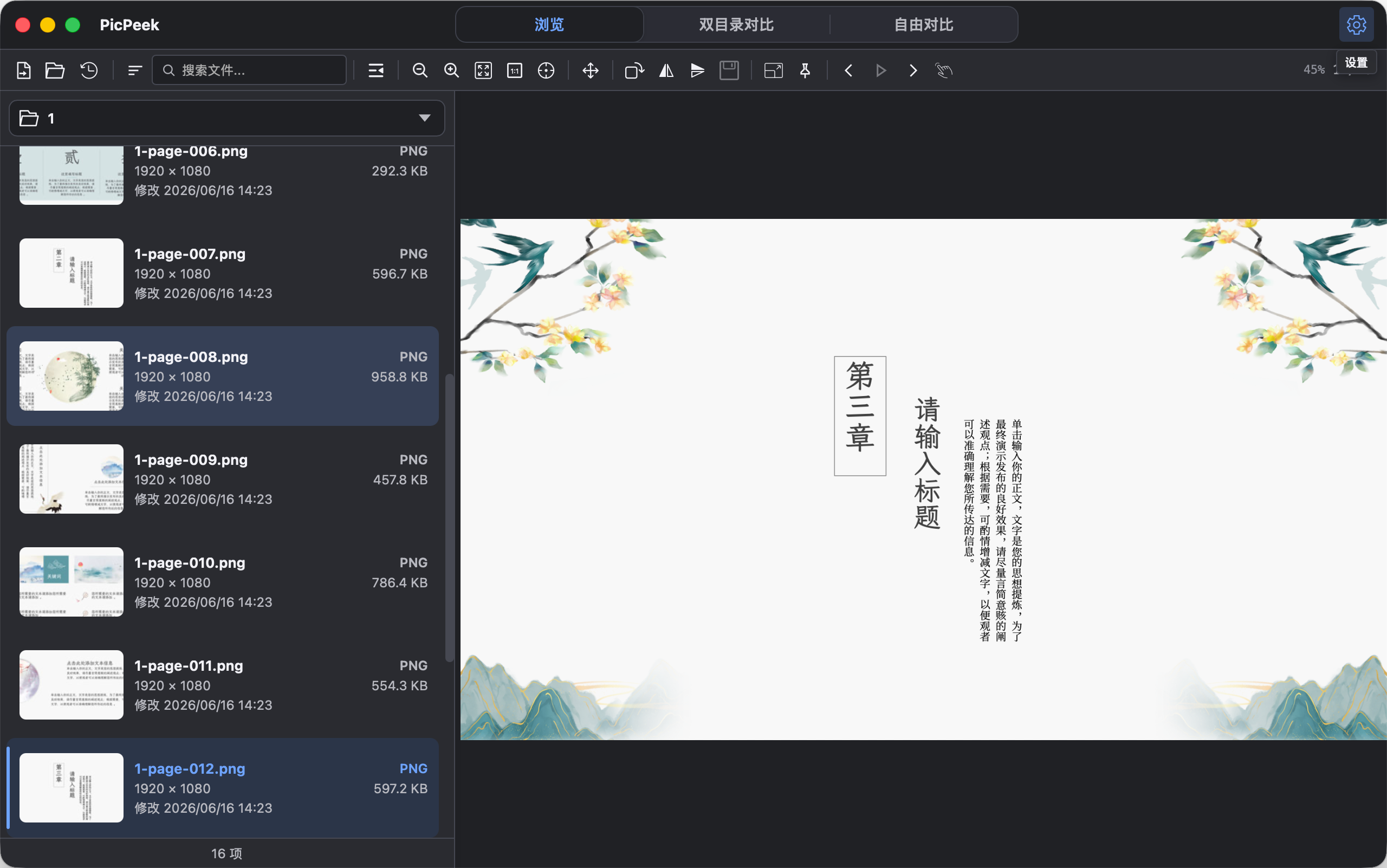The width and height of the screenshot is (1387, 868).
Task: Center the image with crosshair icon
Action: (x=546, y=70)
